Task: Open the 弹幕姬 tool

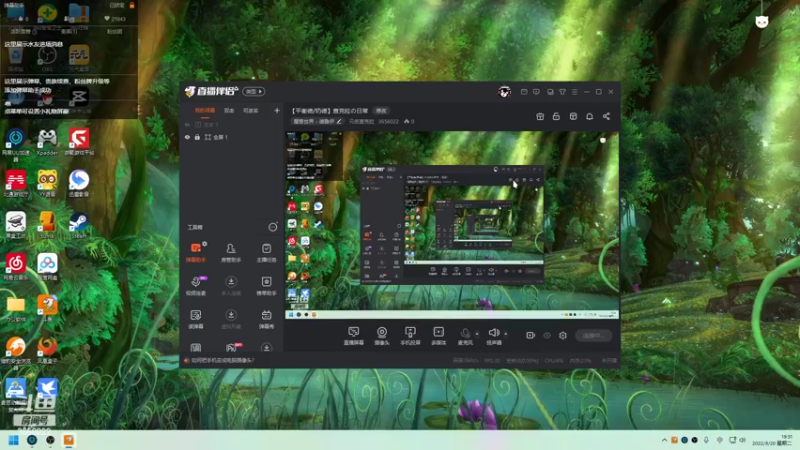Action: [x=266, y=319]
